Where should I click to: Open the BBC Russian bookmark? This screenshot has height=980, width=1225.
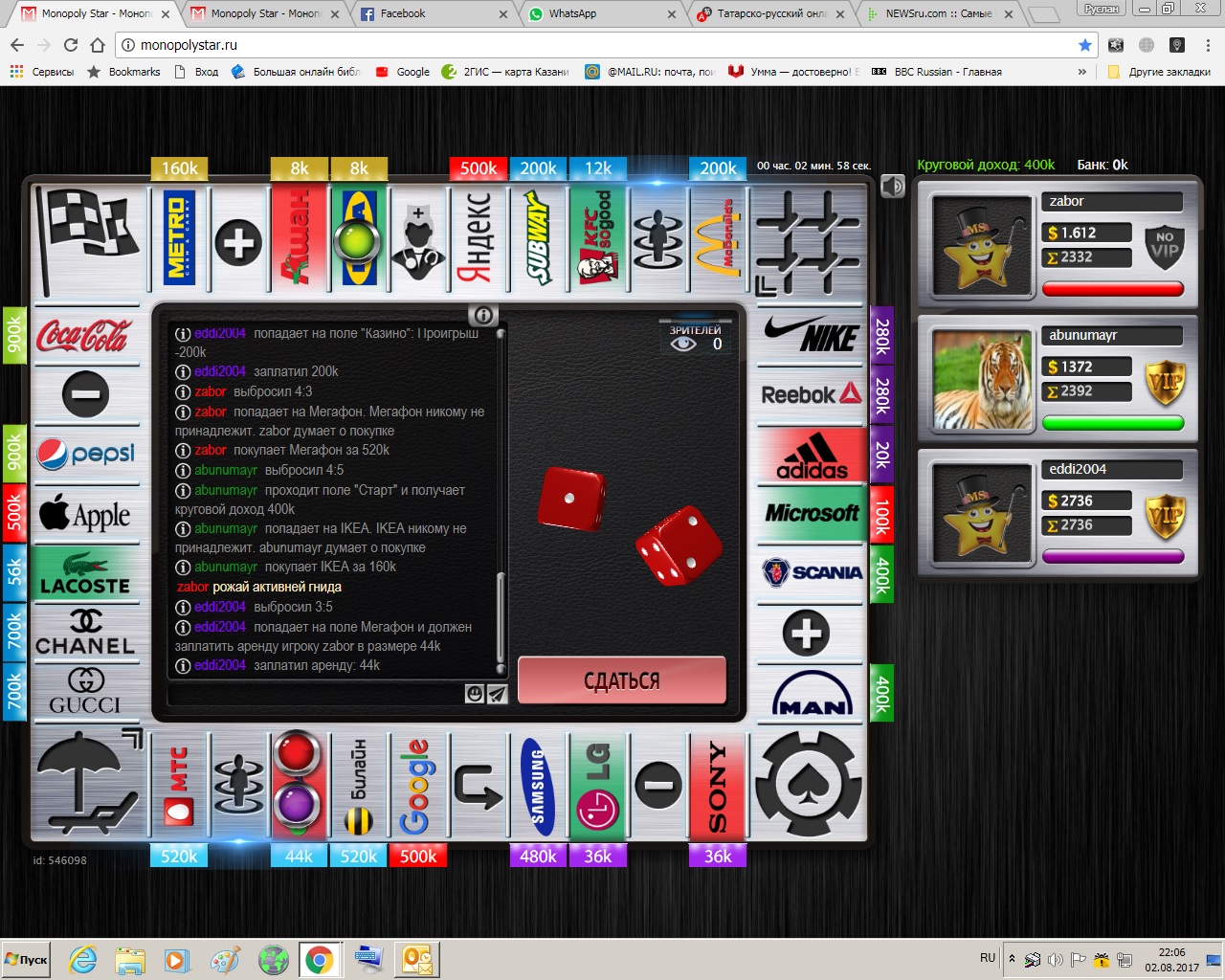937,72
